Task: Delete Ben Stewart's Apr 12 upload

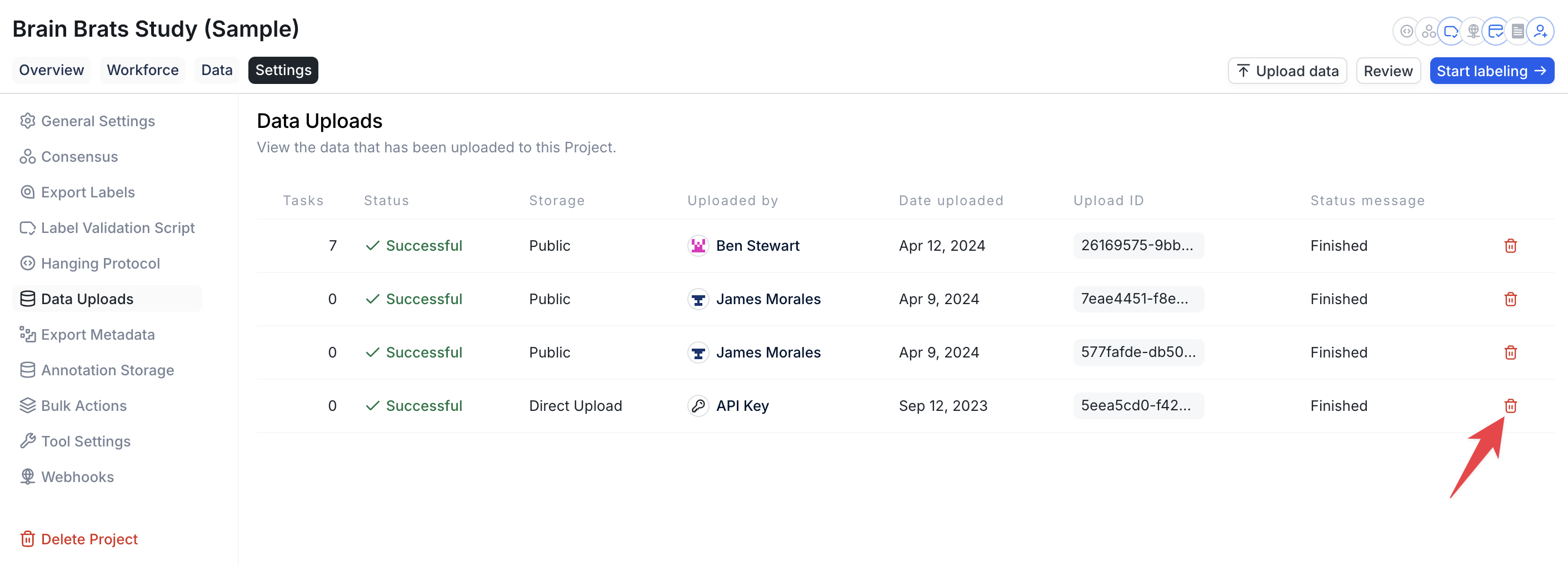Action: [x=1510, y=246]
